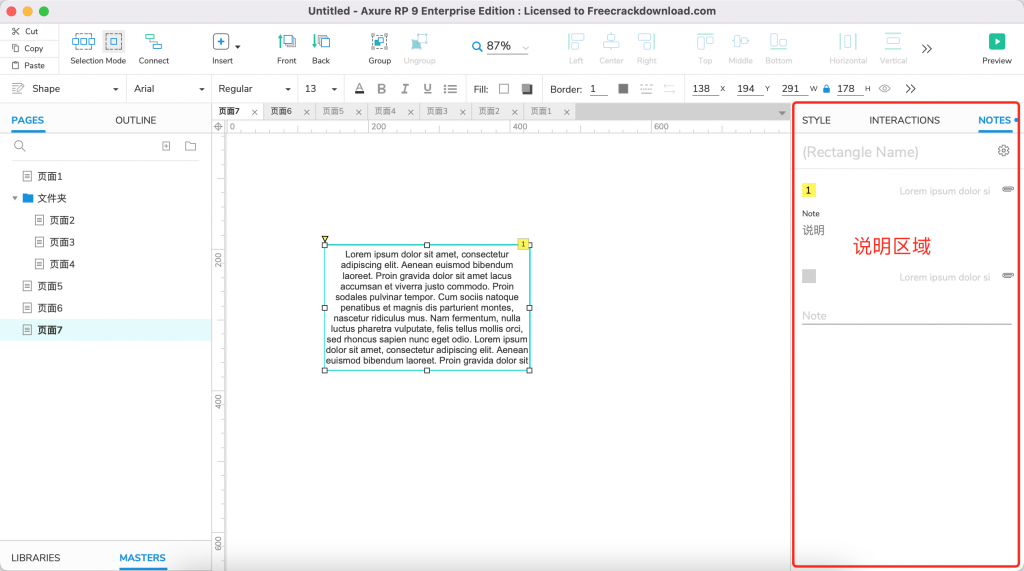Screen dimensions: 1024x571
Task: Click the Fill color swatch
Action: [504, 89]
